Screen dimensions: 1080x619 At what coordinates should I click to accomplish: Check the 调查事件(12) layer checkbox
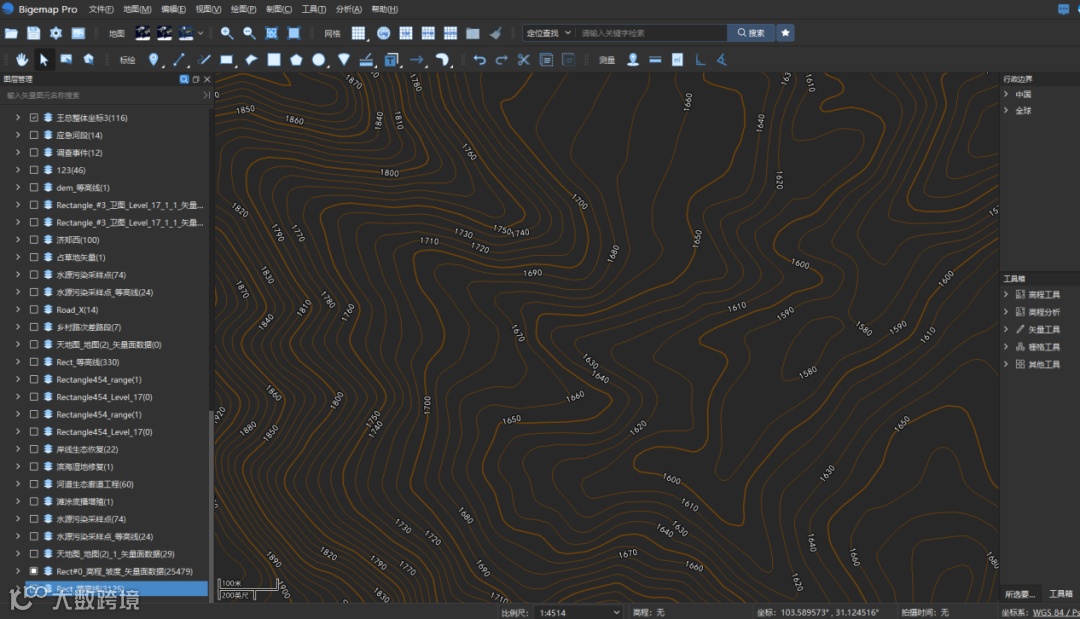[34, 152]
